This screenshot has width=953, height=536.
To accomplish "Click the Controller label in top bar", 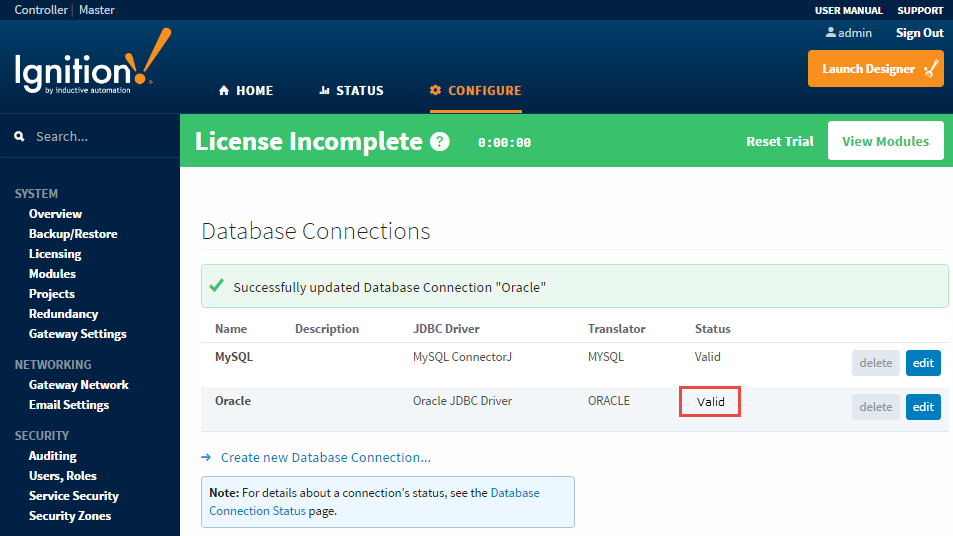I will pyautogui.click(x=41, y=10).
